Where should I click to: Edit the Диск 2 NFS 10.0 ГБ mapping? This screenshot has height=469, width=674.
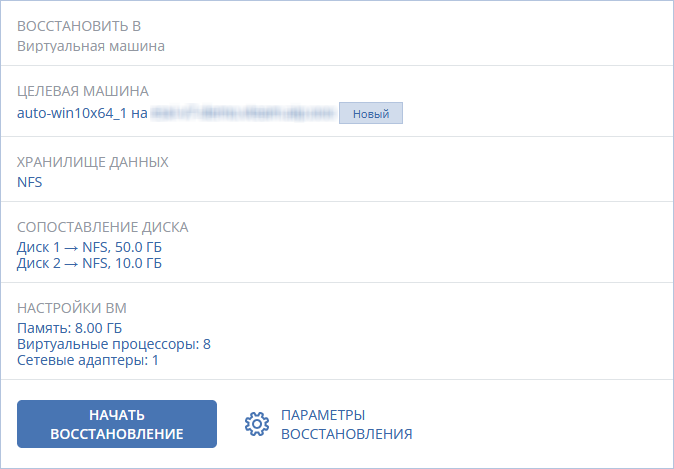pyautogui.click(x=89, y=263)
